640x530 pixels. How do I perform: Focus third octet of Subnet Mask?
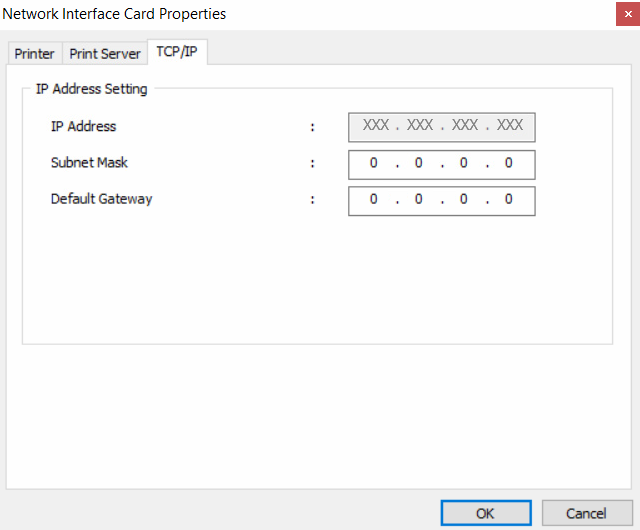pos(464,163)
